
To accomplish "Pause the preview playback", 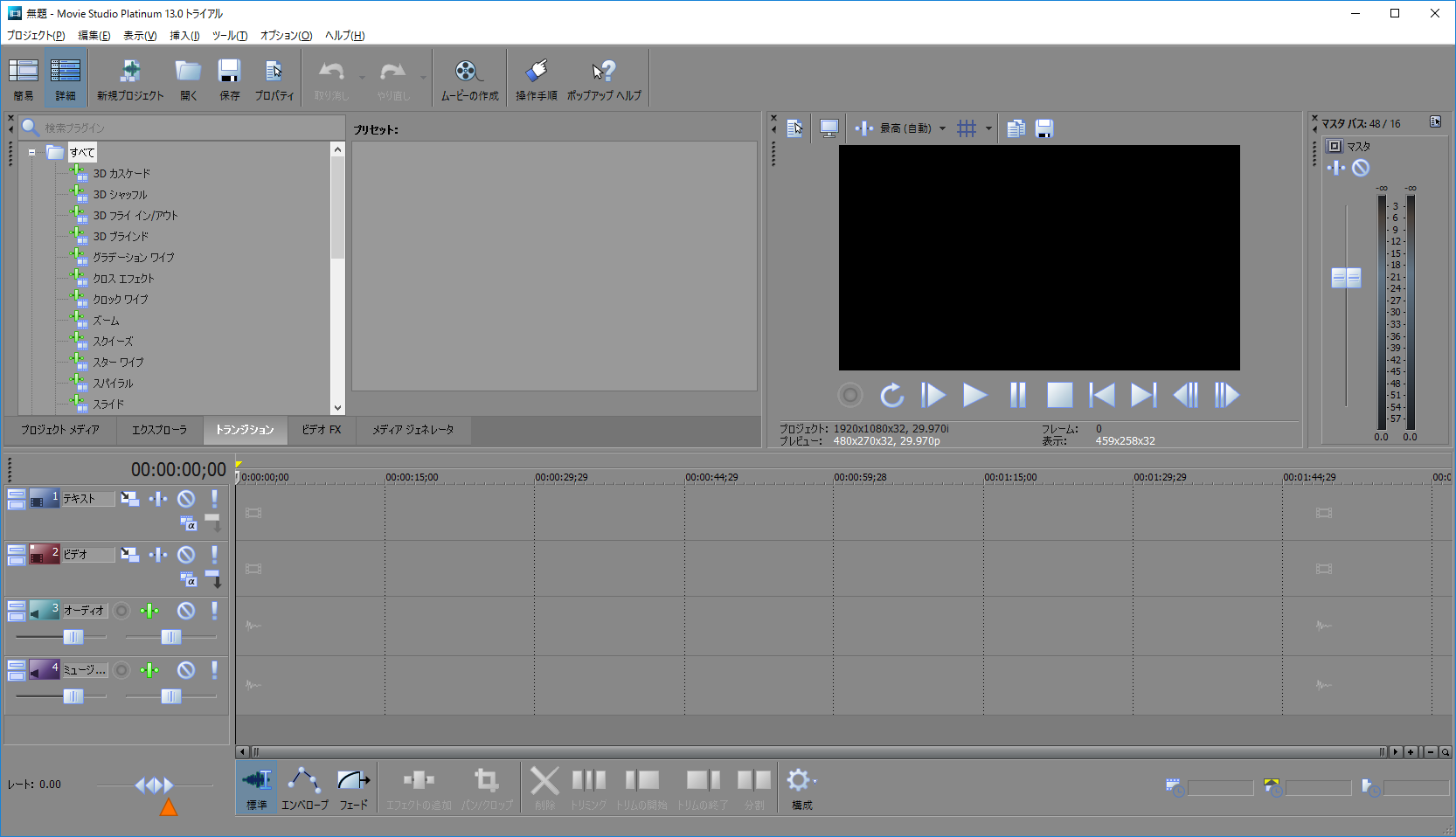I will 1017,395.
